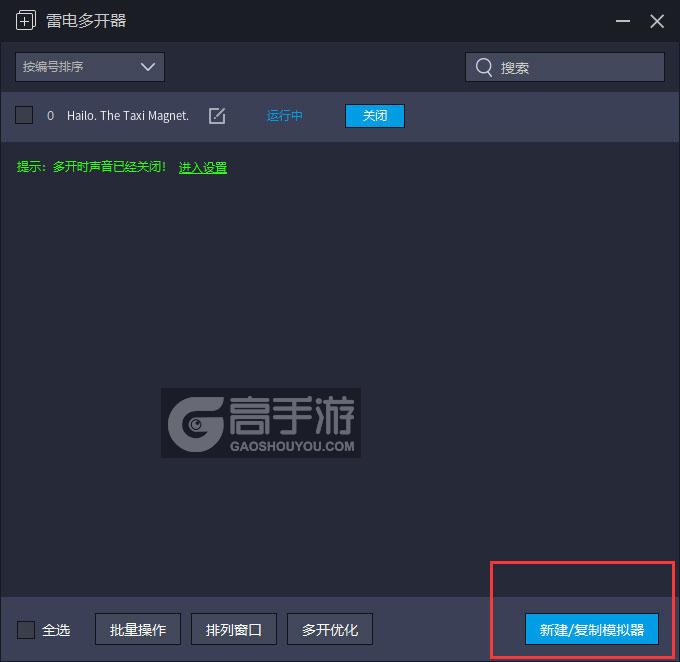
Task: Open the 按编号排序 sort dropdown
Action: coord(90,67)
